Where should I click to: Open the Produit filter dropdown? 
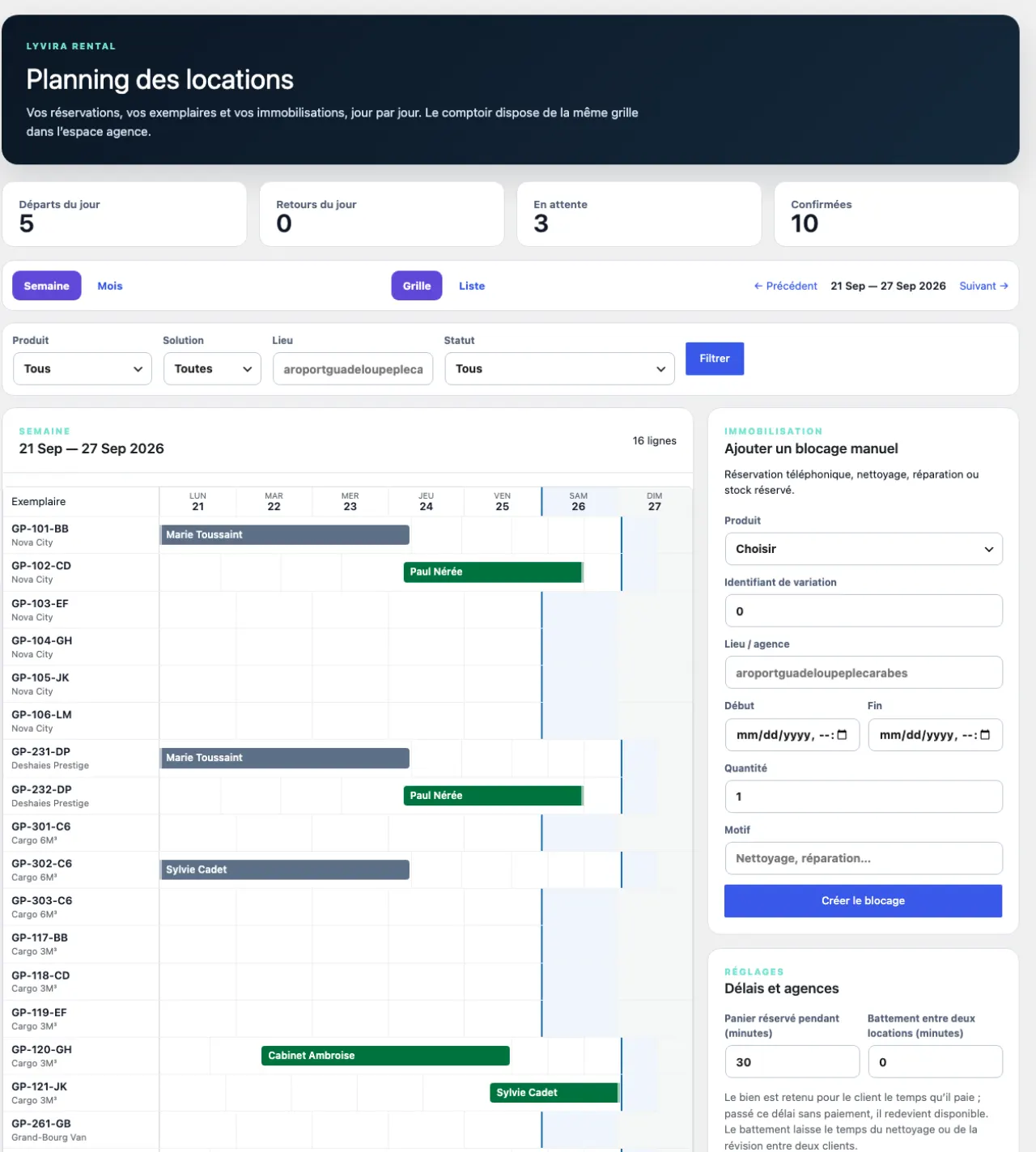tap(83, 369)
